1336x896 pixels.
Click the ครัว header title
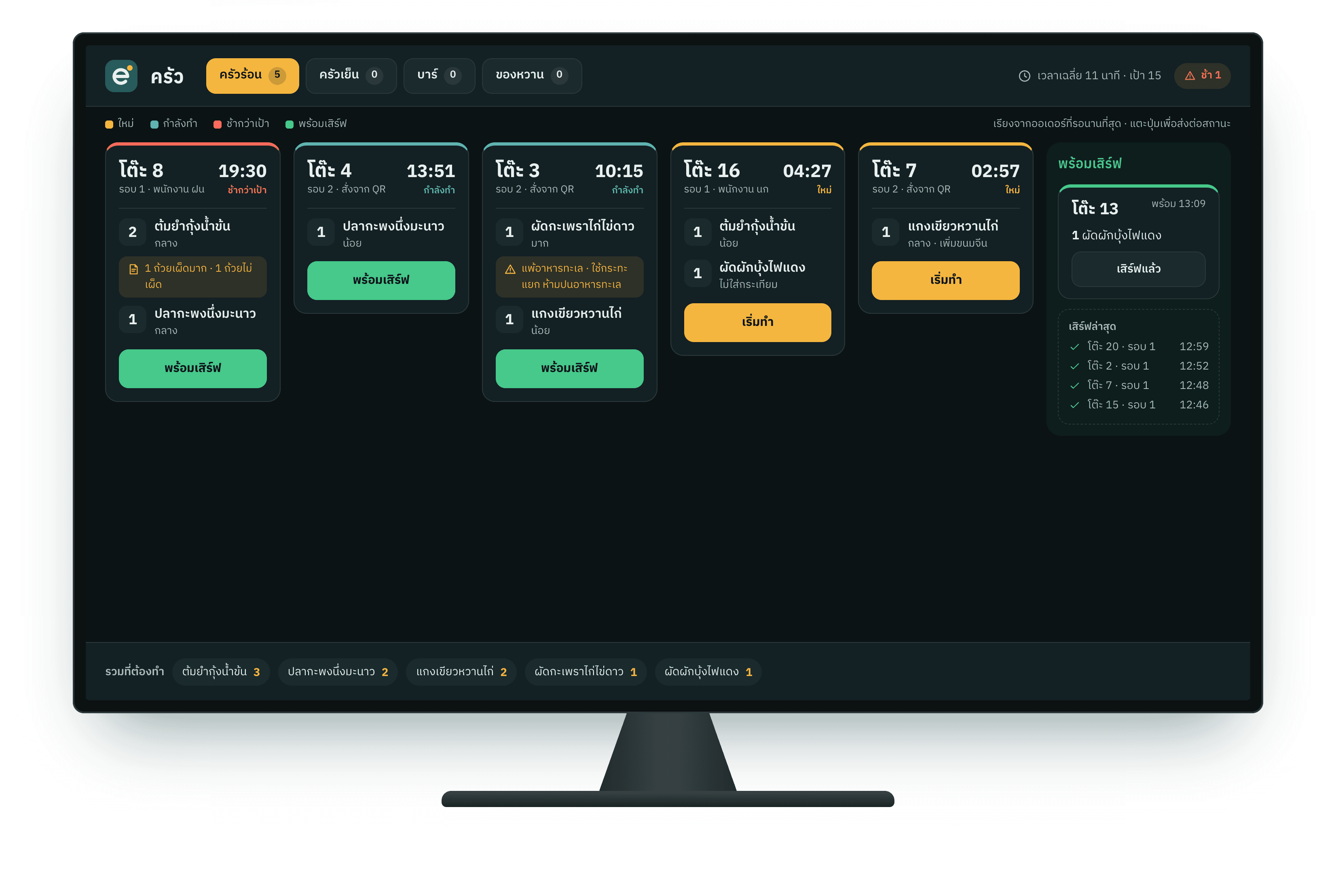click(x=167, y=76)
